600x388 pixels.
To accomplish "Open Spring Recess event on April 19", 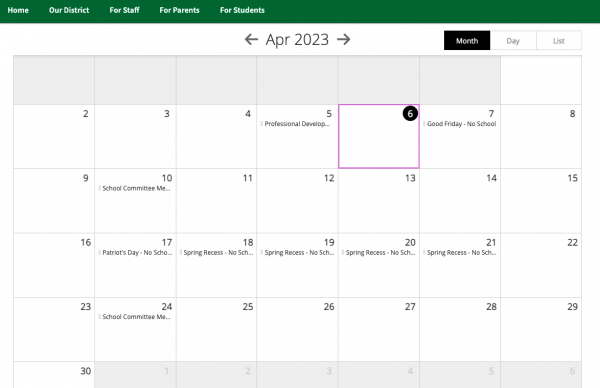I will coord(298,253).
